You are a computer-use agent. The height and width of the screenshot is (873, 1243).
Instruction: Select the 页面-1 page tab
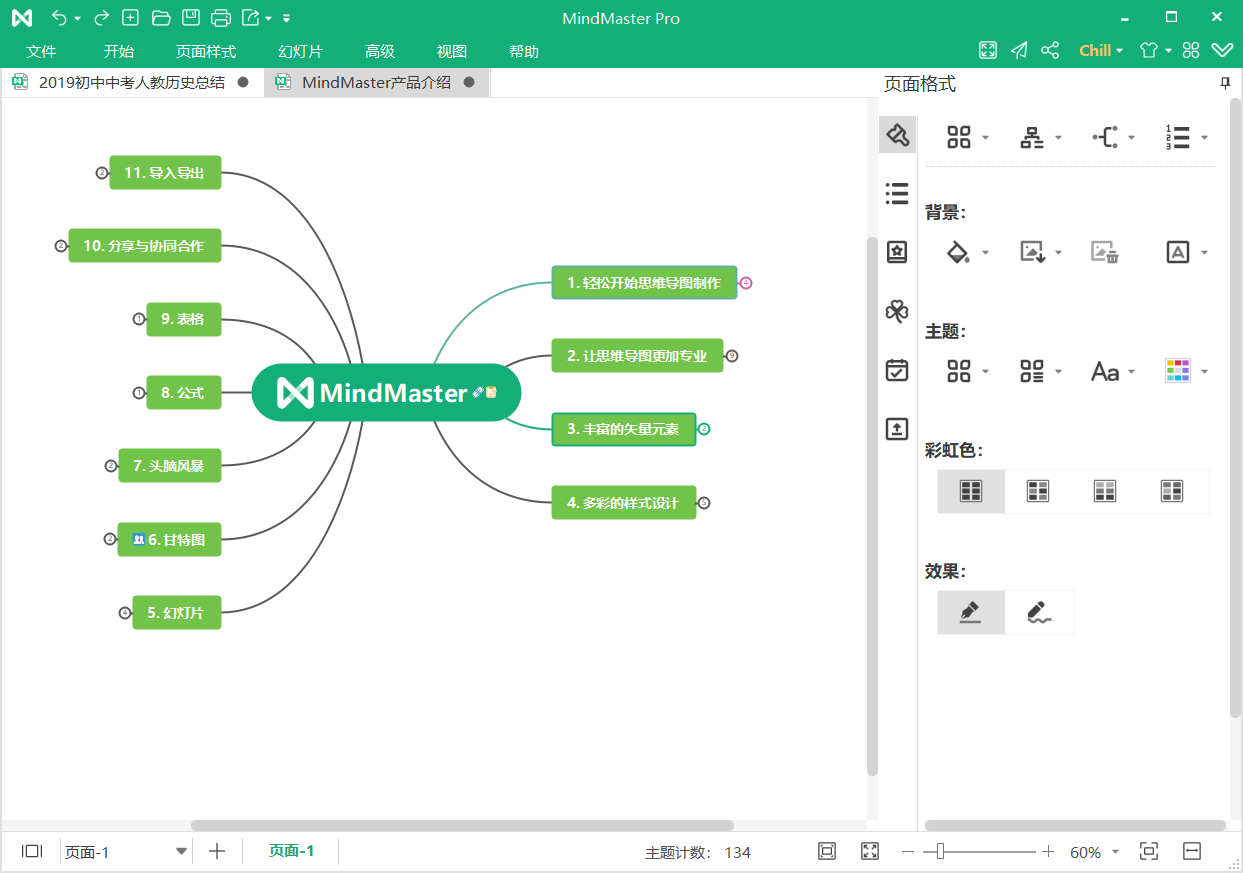click(x=291, y=851)
